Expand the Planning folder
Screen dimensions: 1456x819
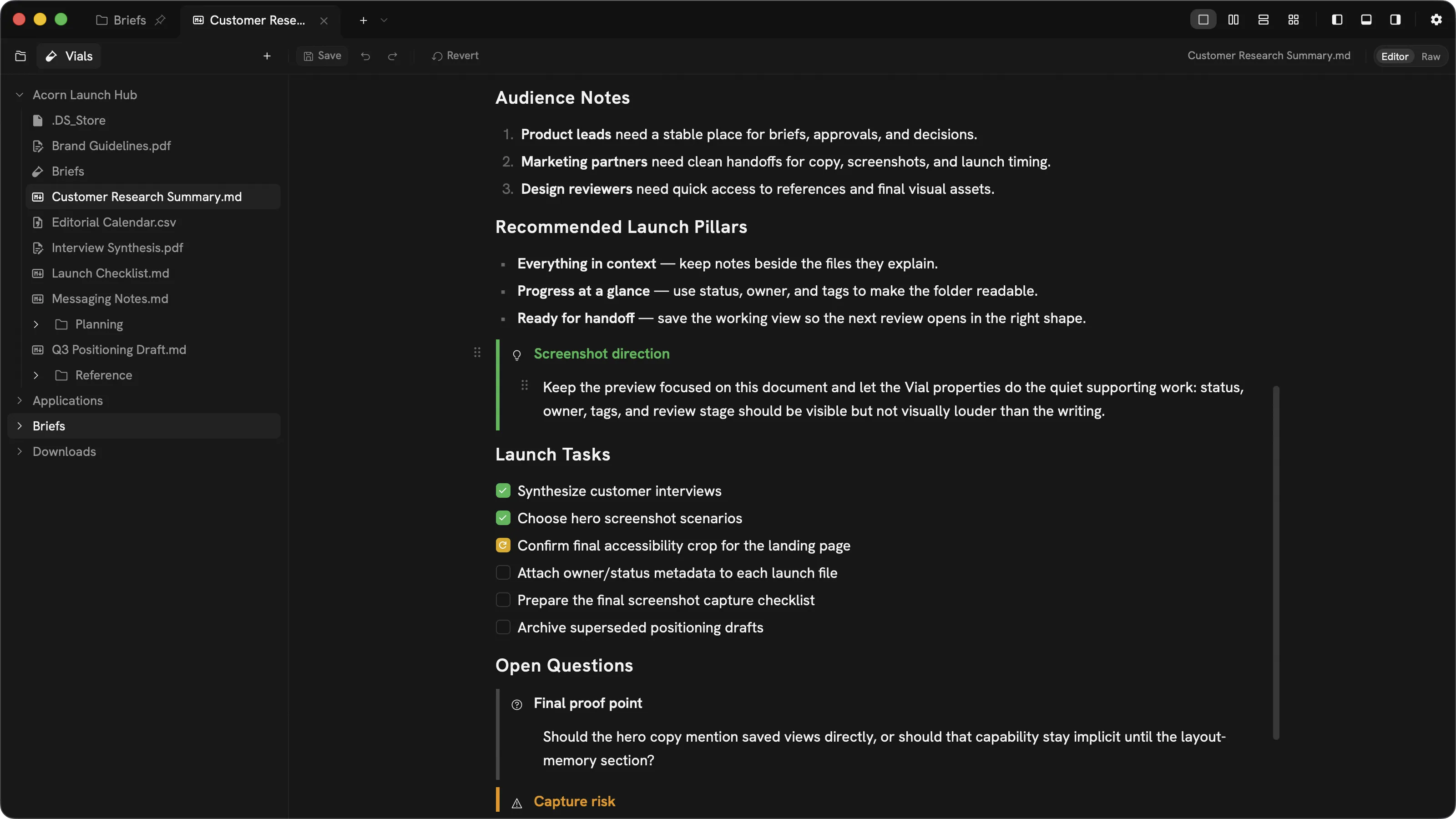[x=36, y=324]
